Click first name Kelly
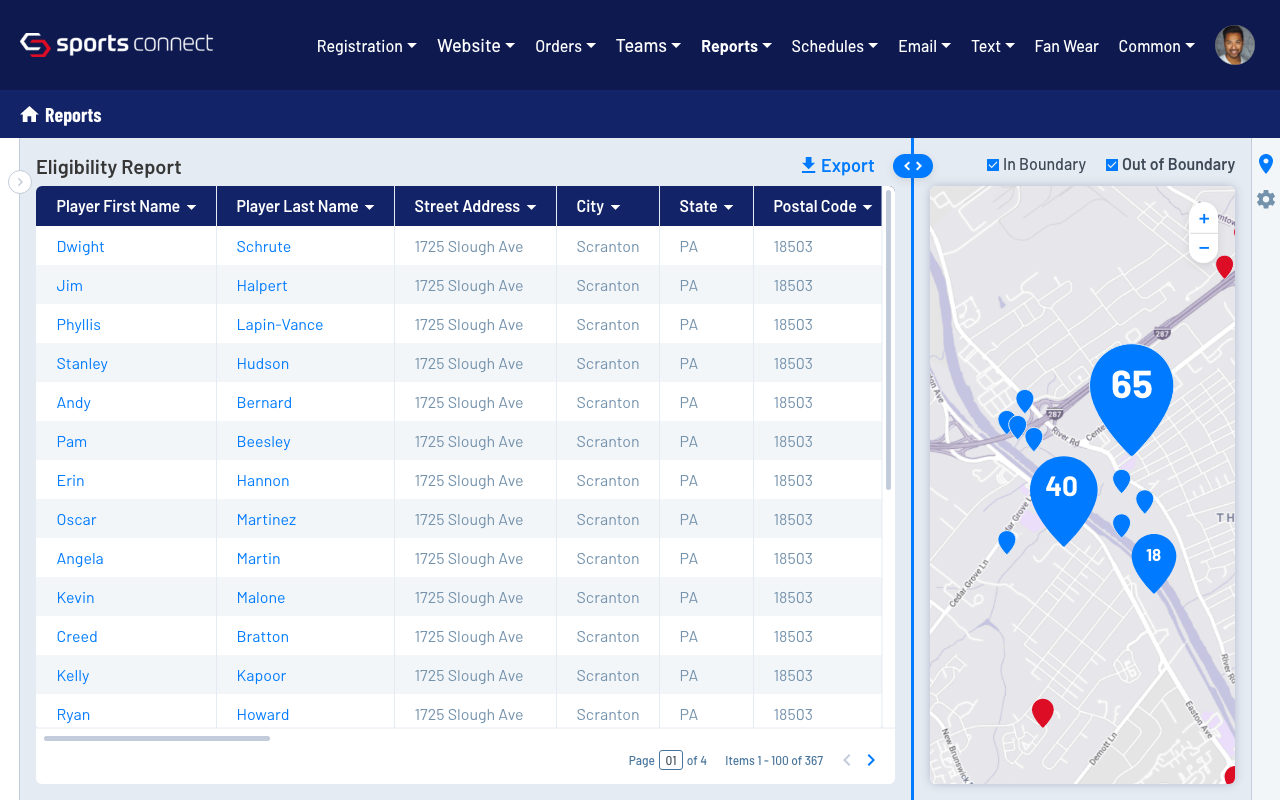1280x800 pixels. point(73,676)
